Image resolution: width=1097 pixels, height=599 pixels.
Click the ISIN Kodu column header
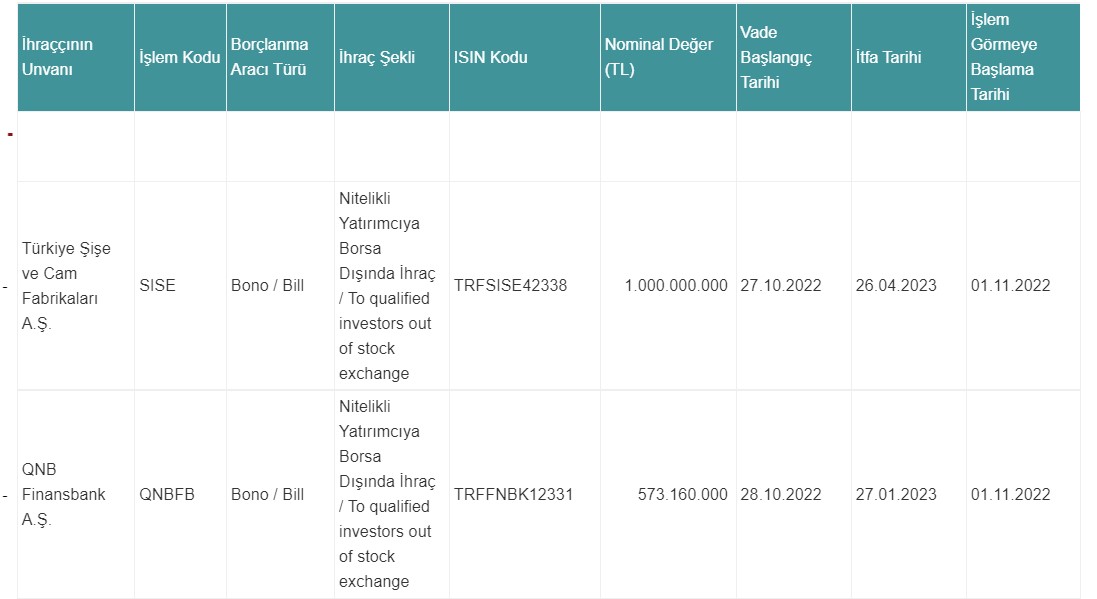[x=525, y=57]
